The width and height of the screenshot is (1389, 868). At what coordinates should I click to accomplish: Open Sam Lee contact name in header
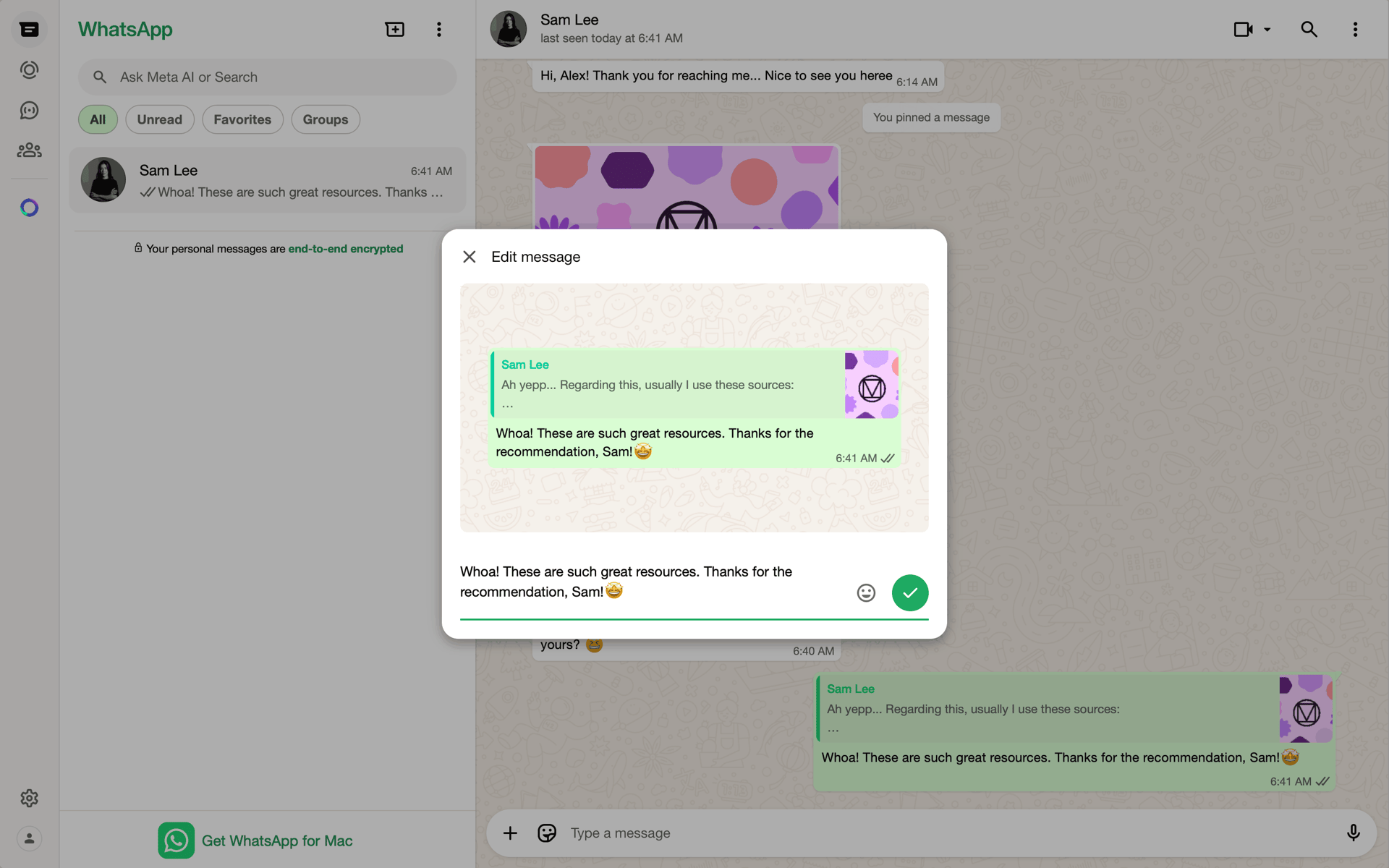pyautogui.click(x=569, y=20)
